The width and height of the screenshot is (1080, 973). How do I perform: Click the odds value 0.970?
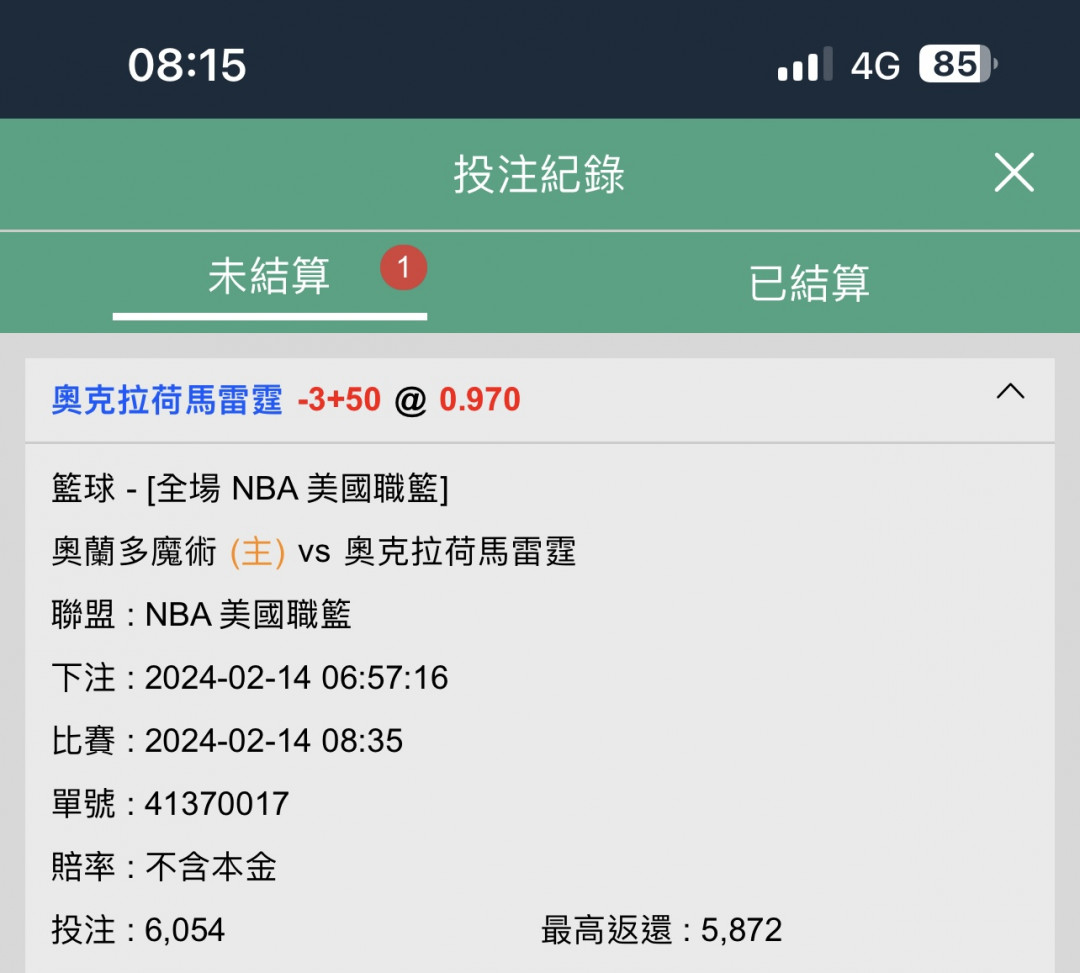(x=480, y=400)
